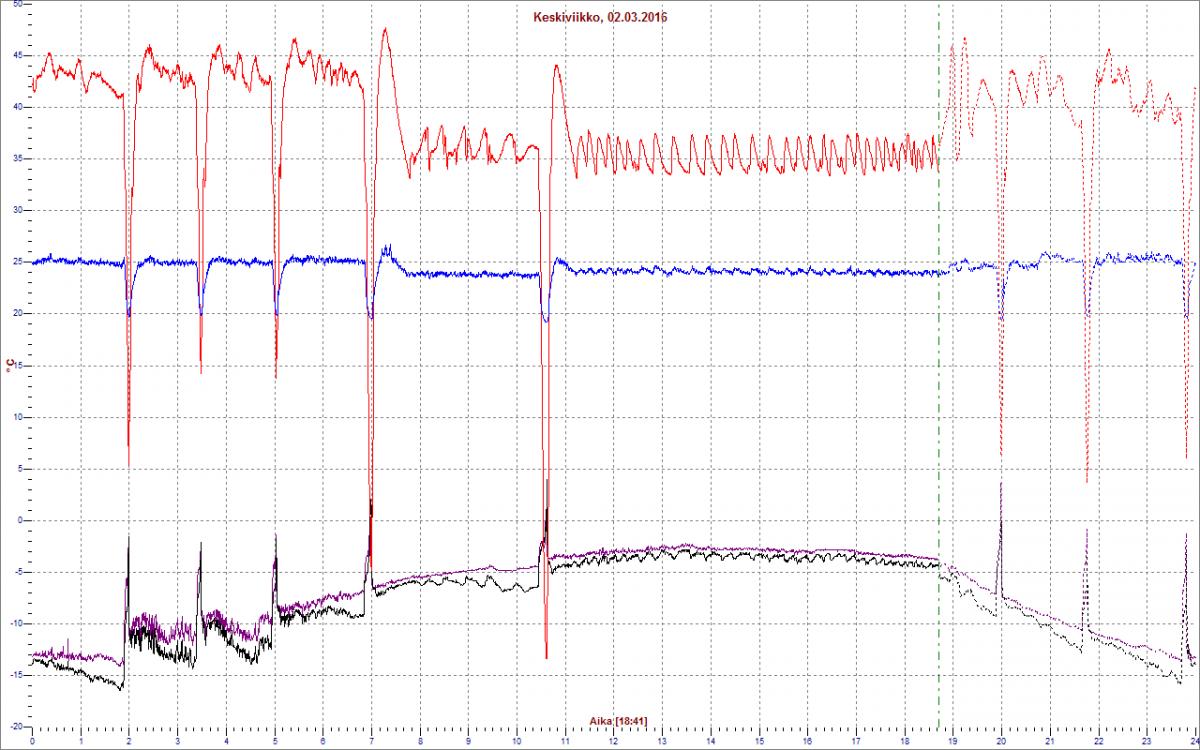Select the blue curve near hour 13

[x=662, y=269]
